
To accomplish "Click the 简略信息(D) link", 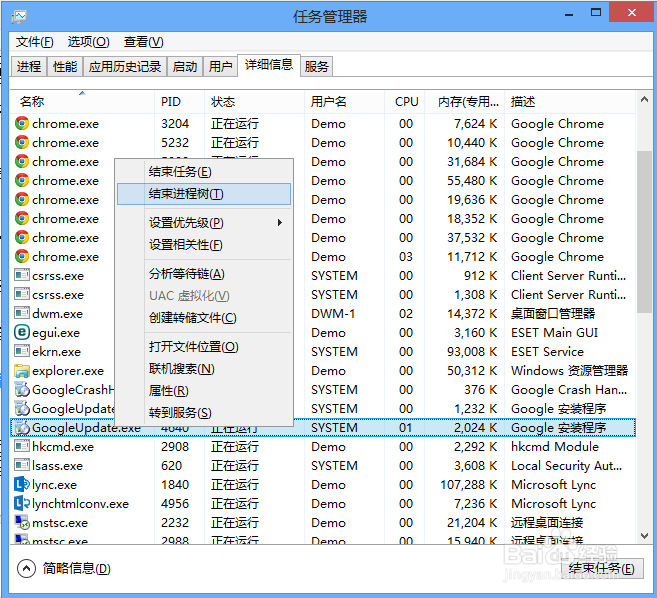I will pyautogui.click(x=77, y=569).
